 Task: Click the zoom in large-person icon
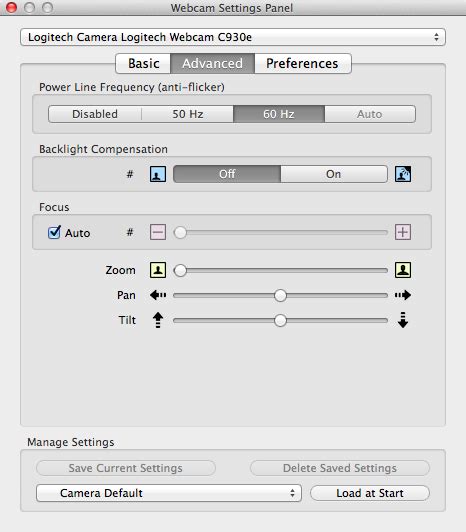click(403, 270)
